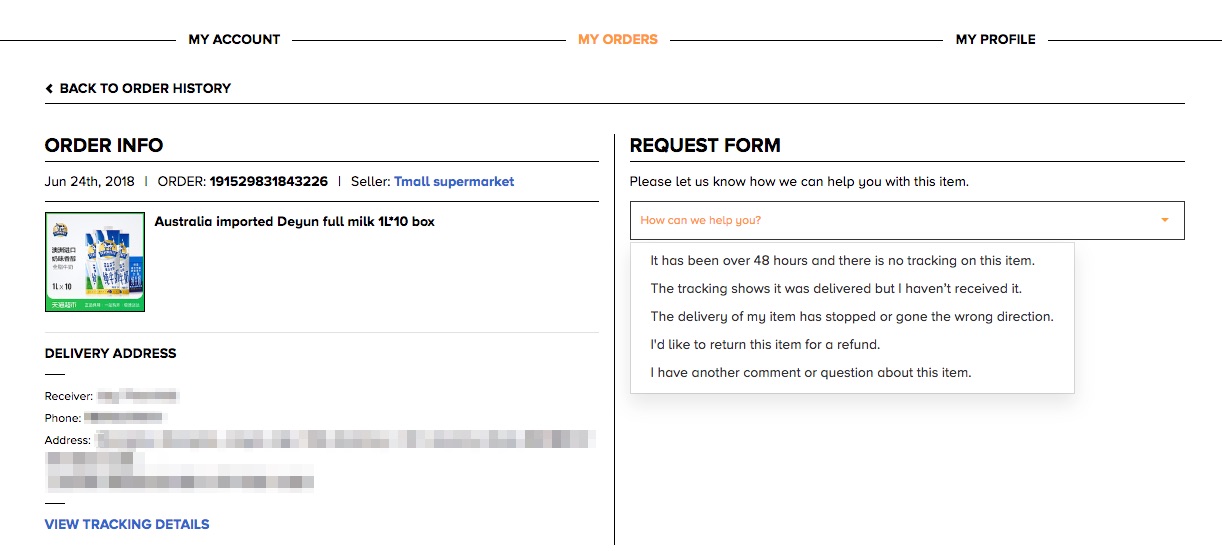Open the Tmall supermarket seller link

click(454, 181)
